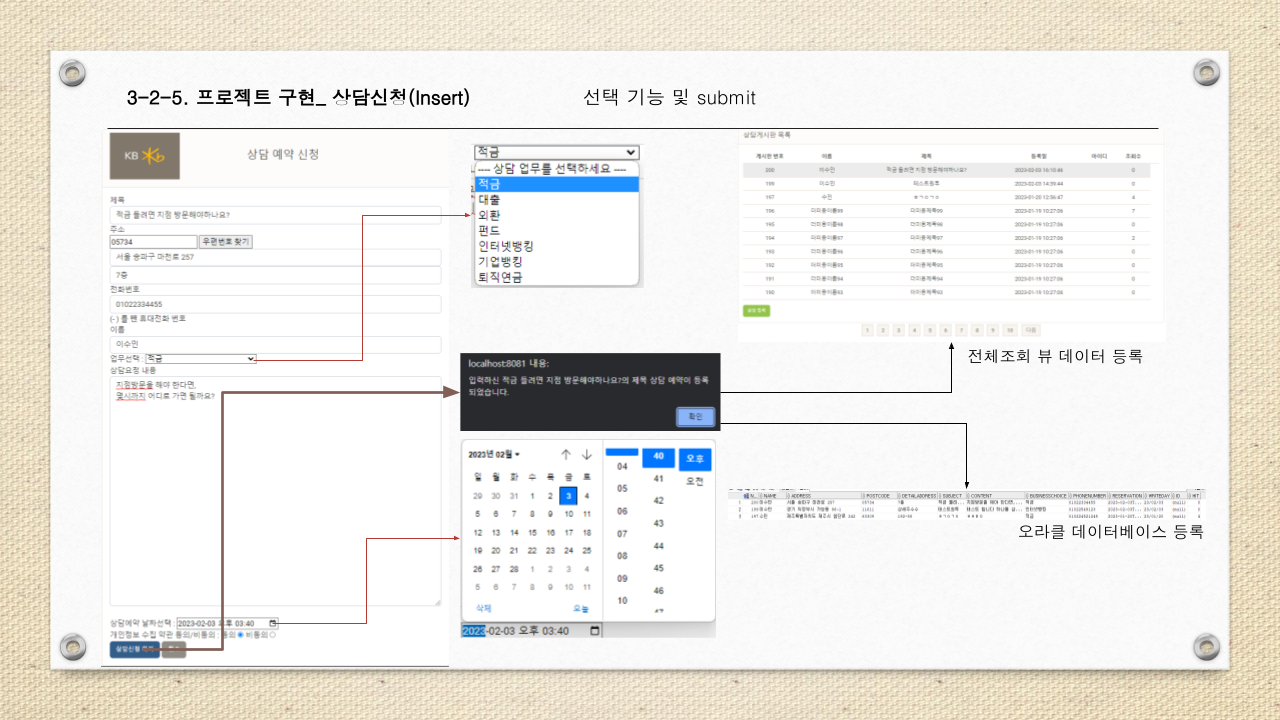1280x720 pixels.
Task: Click the down arrow for next month
Action: 586,453
